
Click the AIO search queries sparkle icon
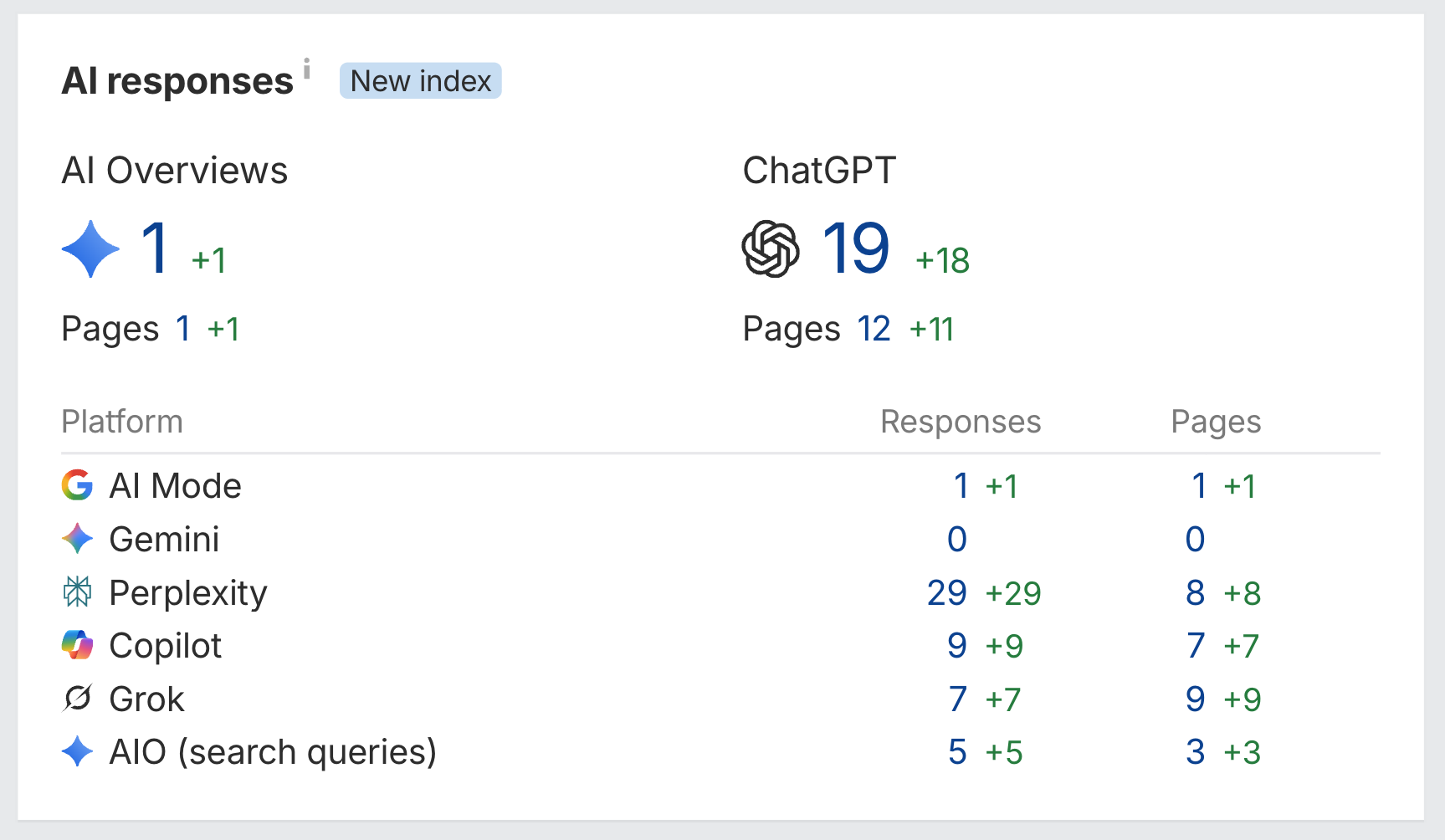coord(77,751)
